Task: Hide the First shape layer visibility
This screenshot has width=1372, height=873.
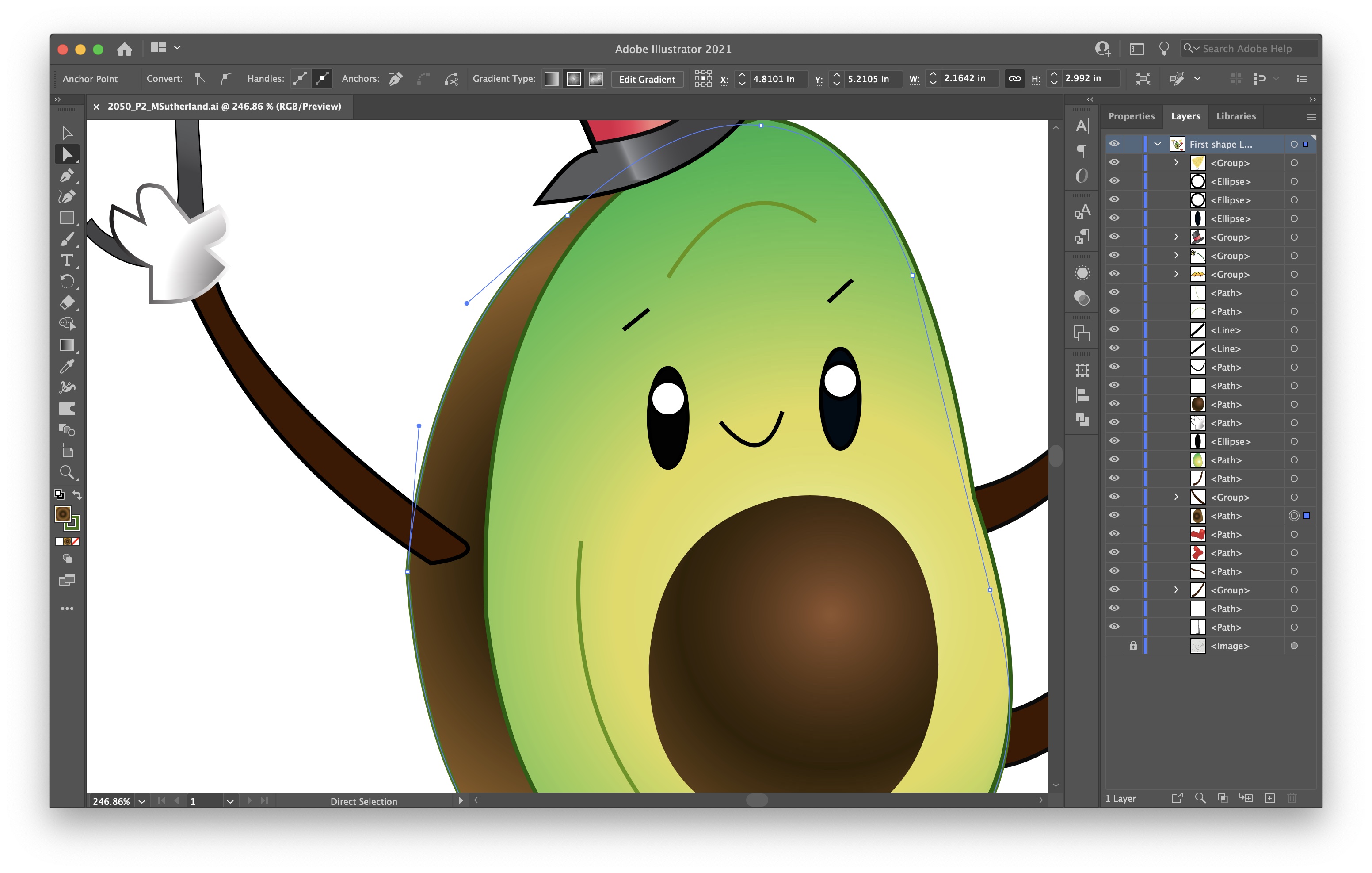Action: tap(1114, 144)
